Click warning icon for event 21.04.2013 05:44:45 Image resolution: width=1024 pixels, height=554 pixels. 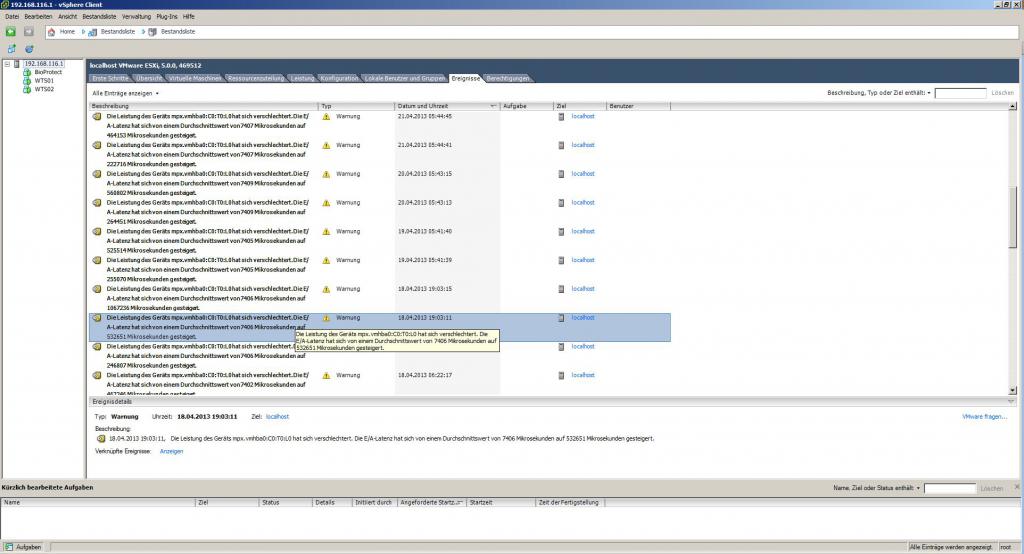327,116
